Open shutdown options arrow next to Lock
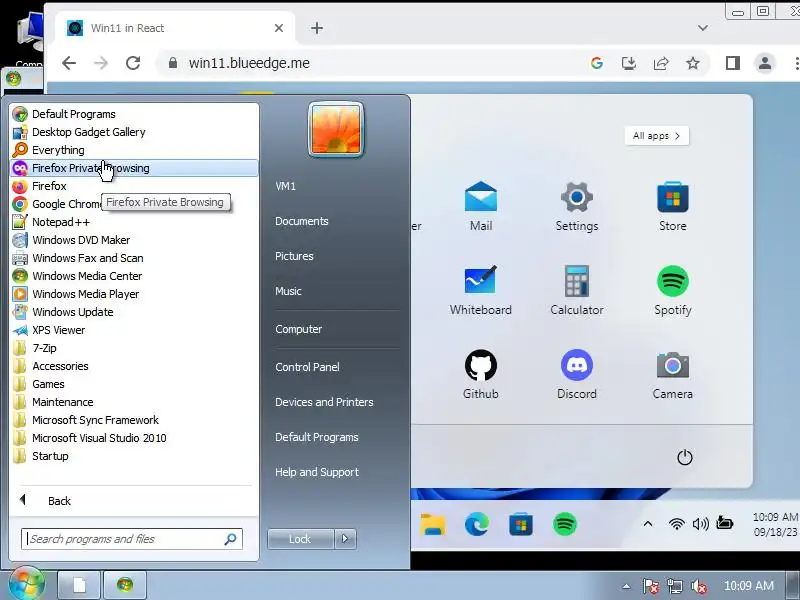 pos(345,538)
